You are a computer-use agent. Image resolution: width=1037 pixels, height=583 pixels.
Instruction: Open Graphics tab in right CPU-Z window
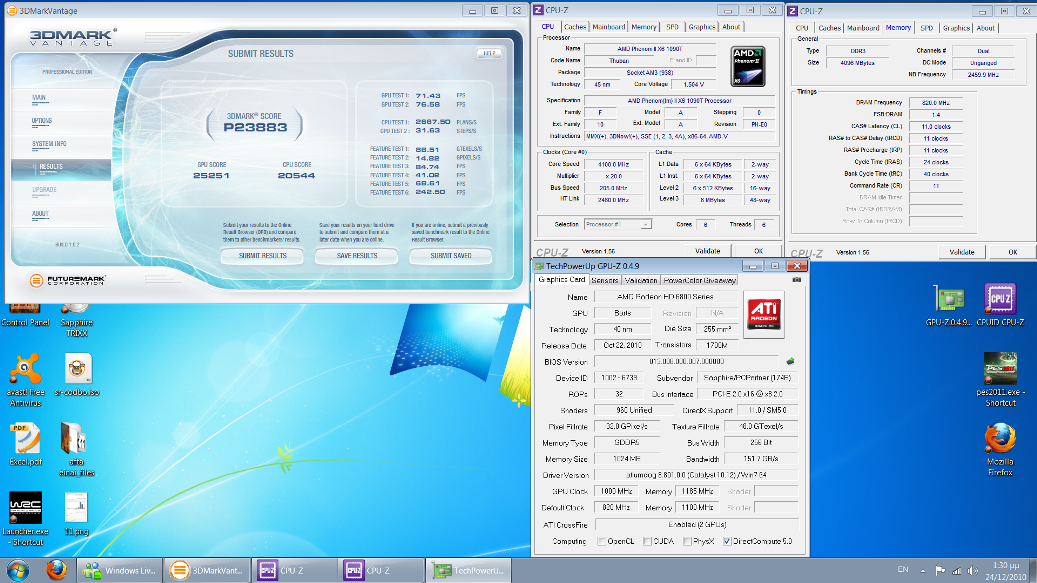pyautogui.click(x=956, y=28)
